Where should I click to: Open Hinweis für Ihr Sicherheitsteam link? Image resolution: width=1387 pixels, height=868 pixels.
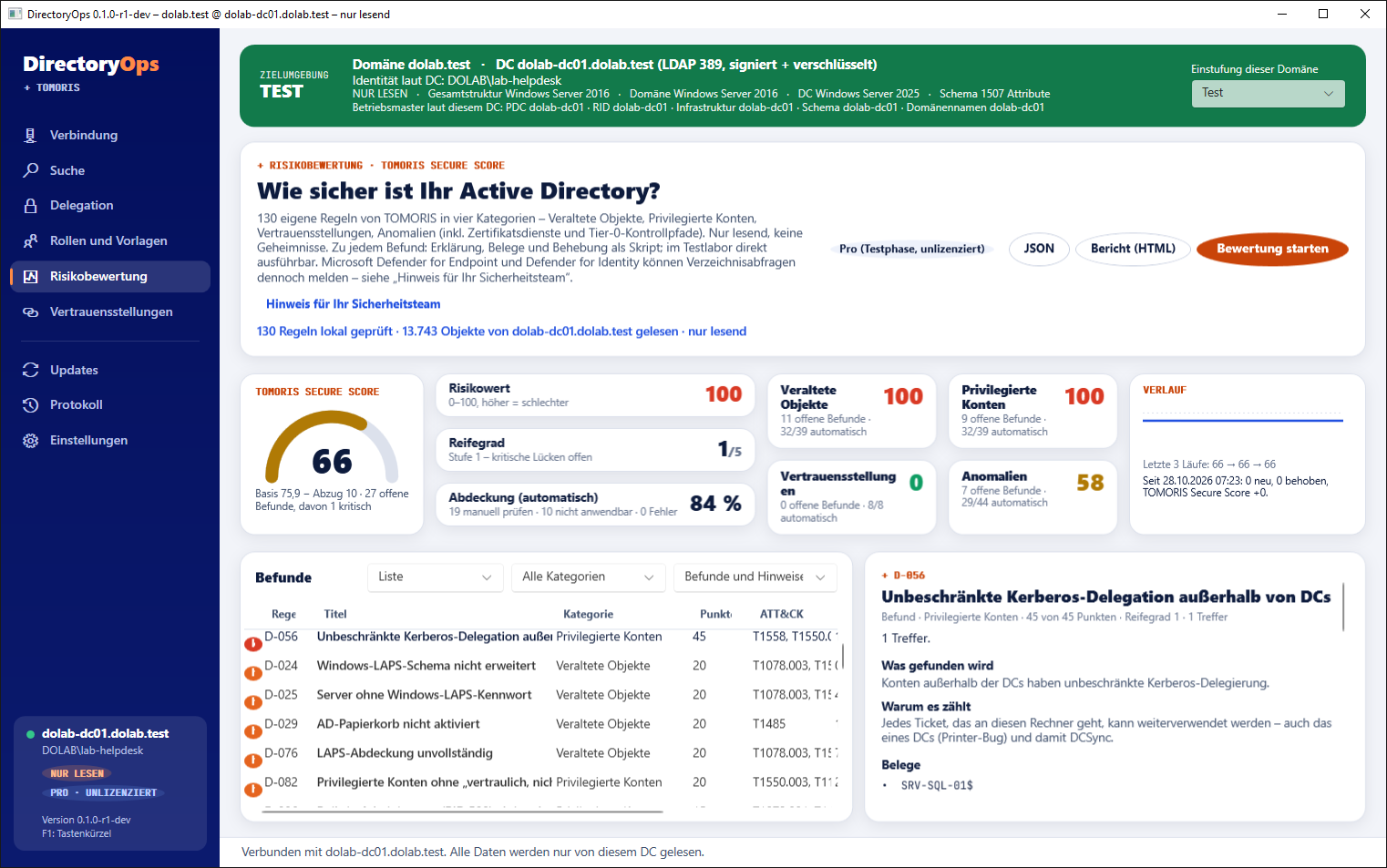click(x=354, y=304)
